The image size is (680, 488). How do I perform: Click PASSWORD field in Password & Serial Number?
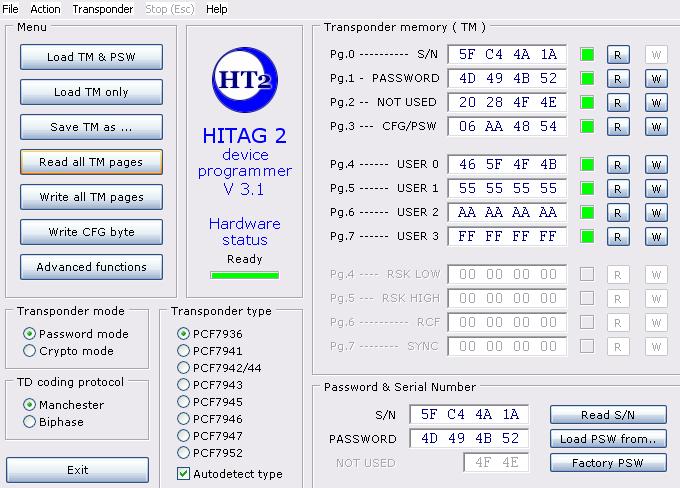tap(469, 438)
